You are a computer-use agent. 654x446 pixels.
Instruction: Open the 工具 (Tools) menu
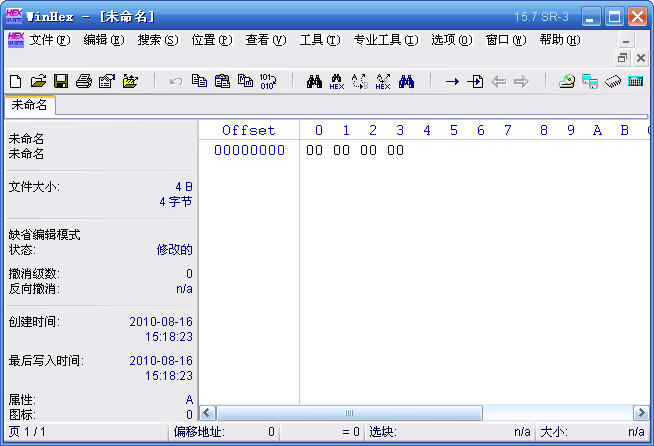(318, 40)
